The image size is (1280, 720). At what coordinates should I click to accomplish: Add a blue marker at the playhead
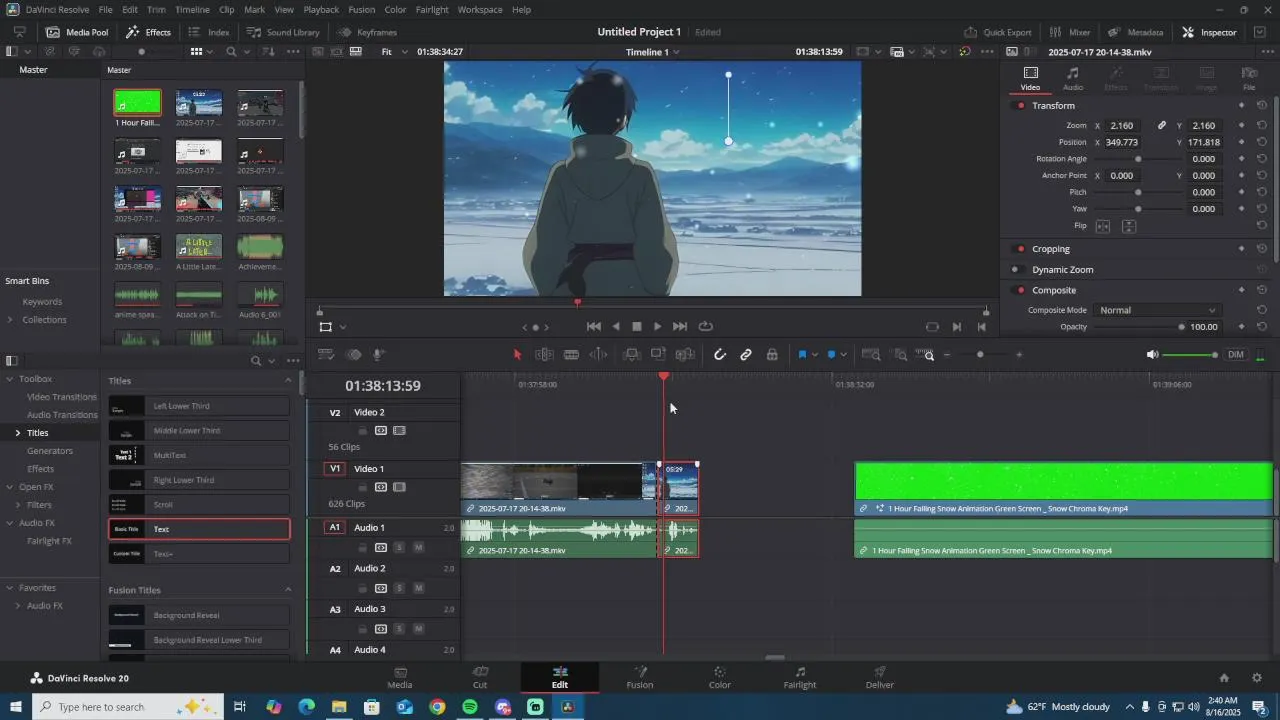pos(831,355)
